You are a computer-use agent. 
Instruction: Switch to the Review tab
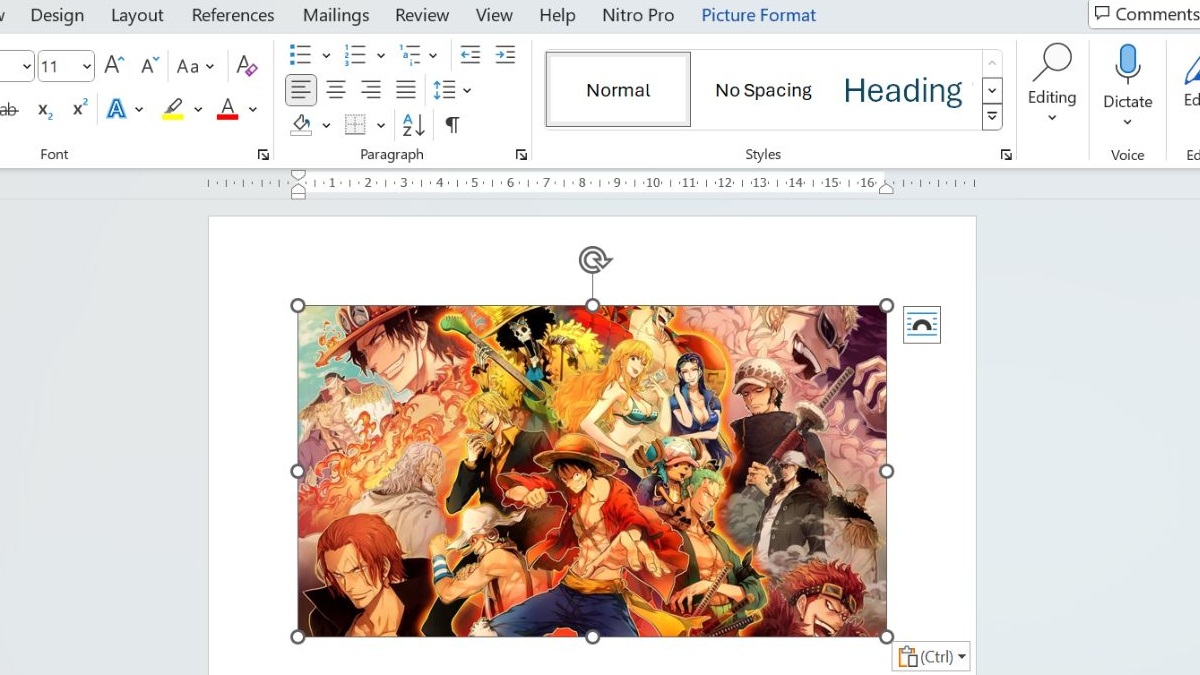422,15
